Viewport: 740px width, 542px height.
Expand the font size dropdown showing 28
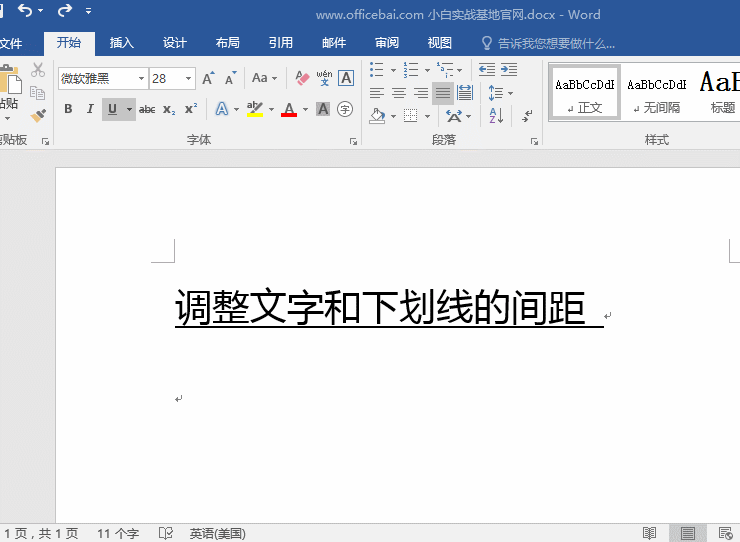point(188,78)
